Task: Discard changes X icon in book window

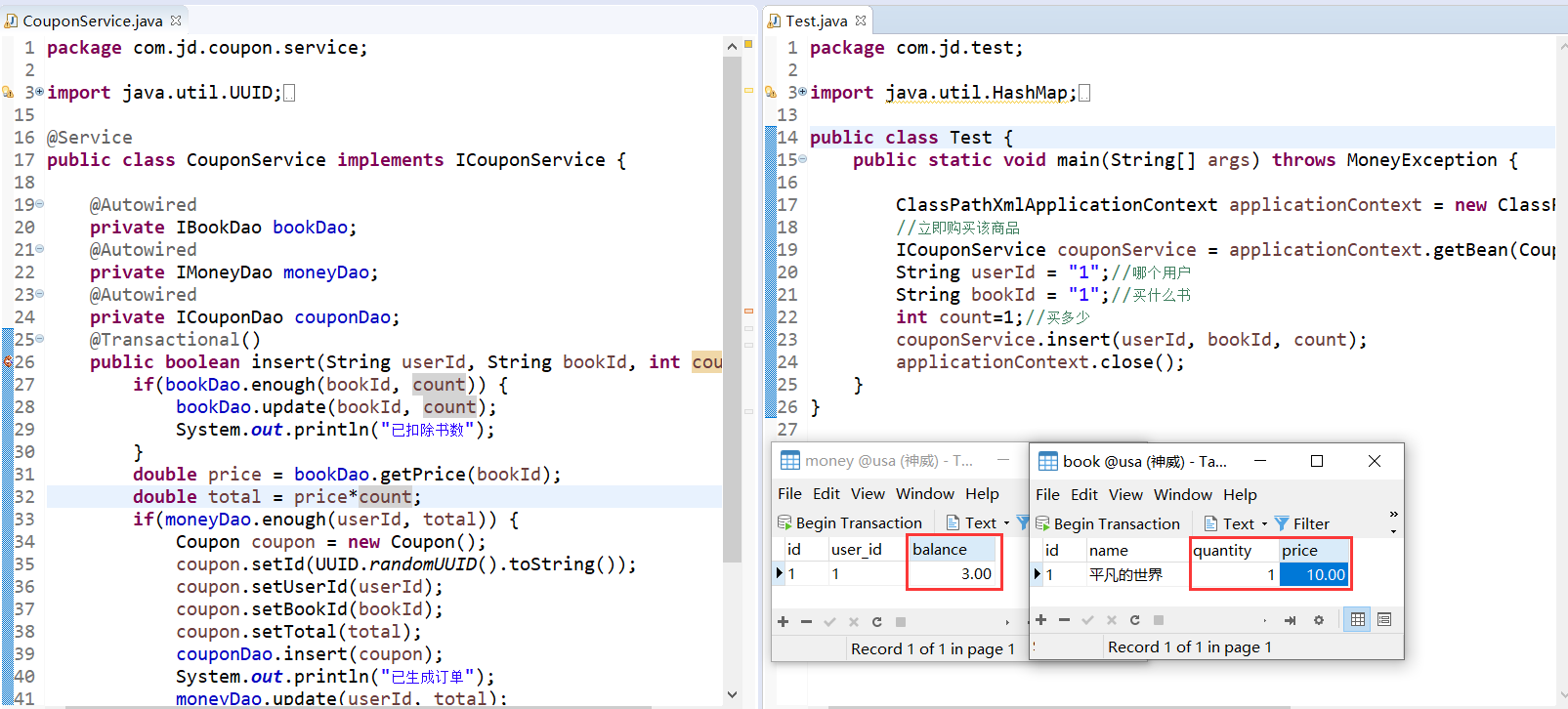Action: 1112,620
